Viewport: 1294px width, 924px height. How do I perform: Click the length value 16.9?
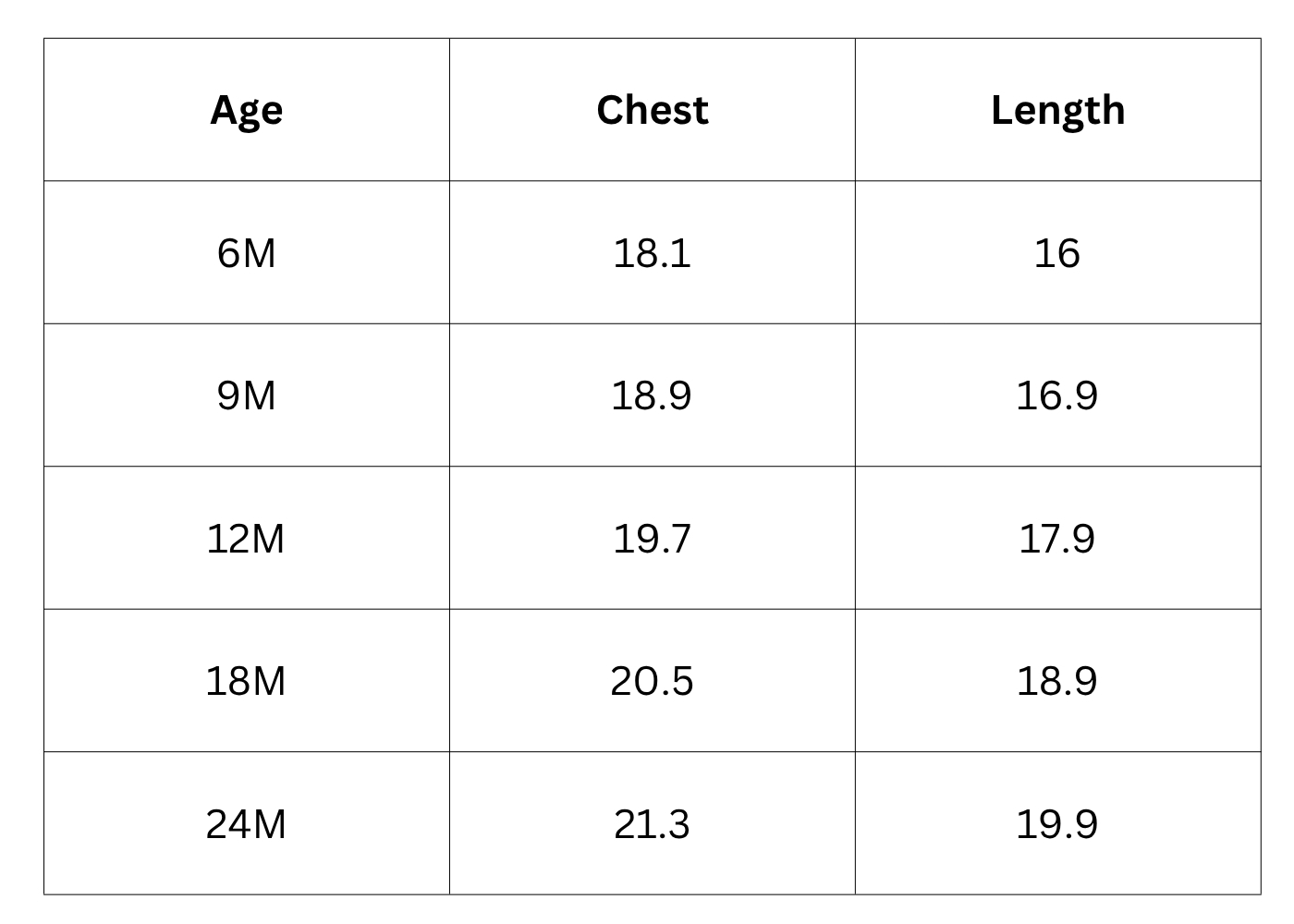click(x=1056, y=395)
